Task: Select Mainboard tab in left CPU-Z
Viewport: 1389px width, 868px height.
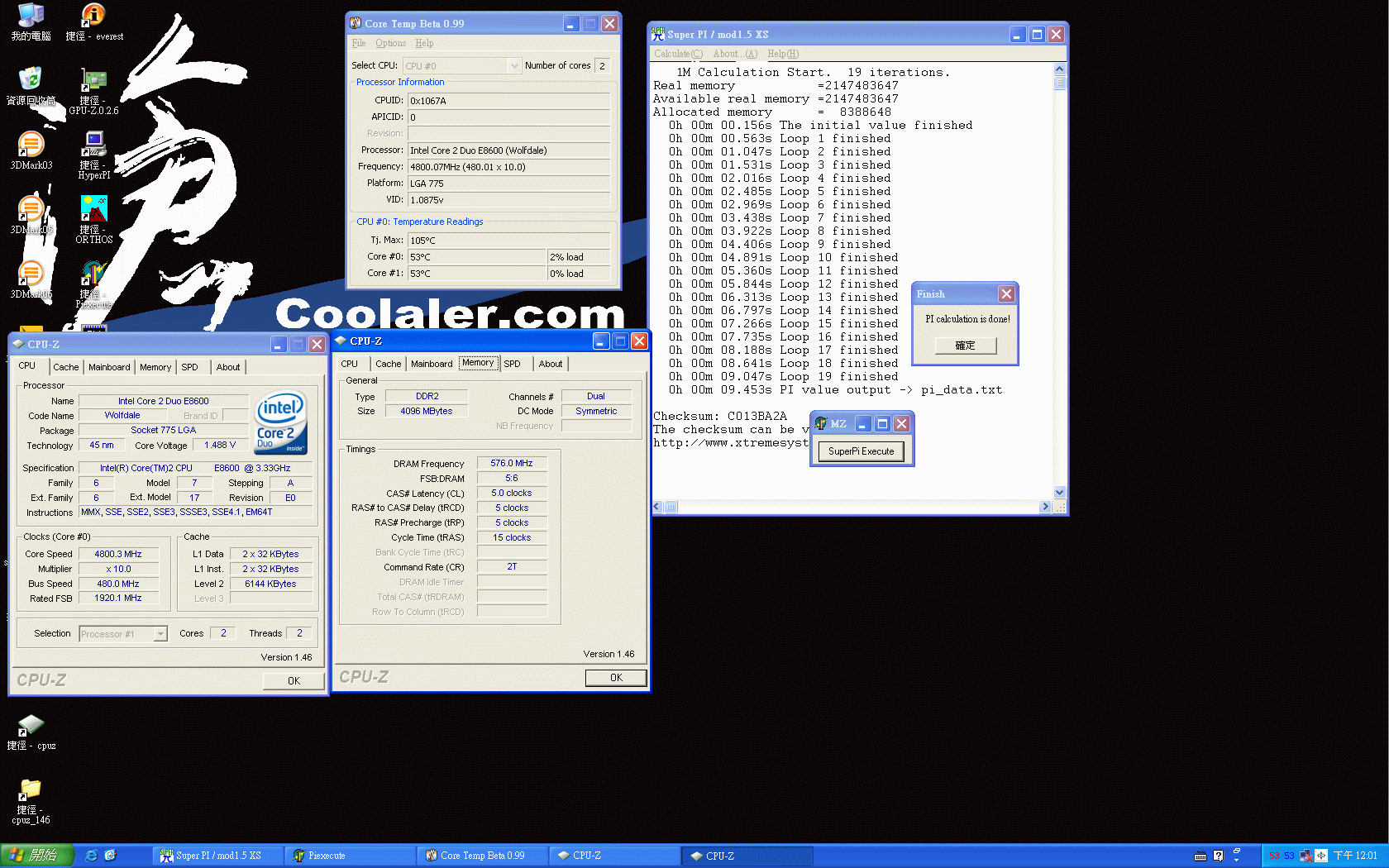Action: click(109, 367)
